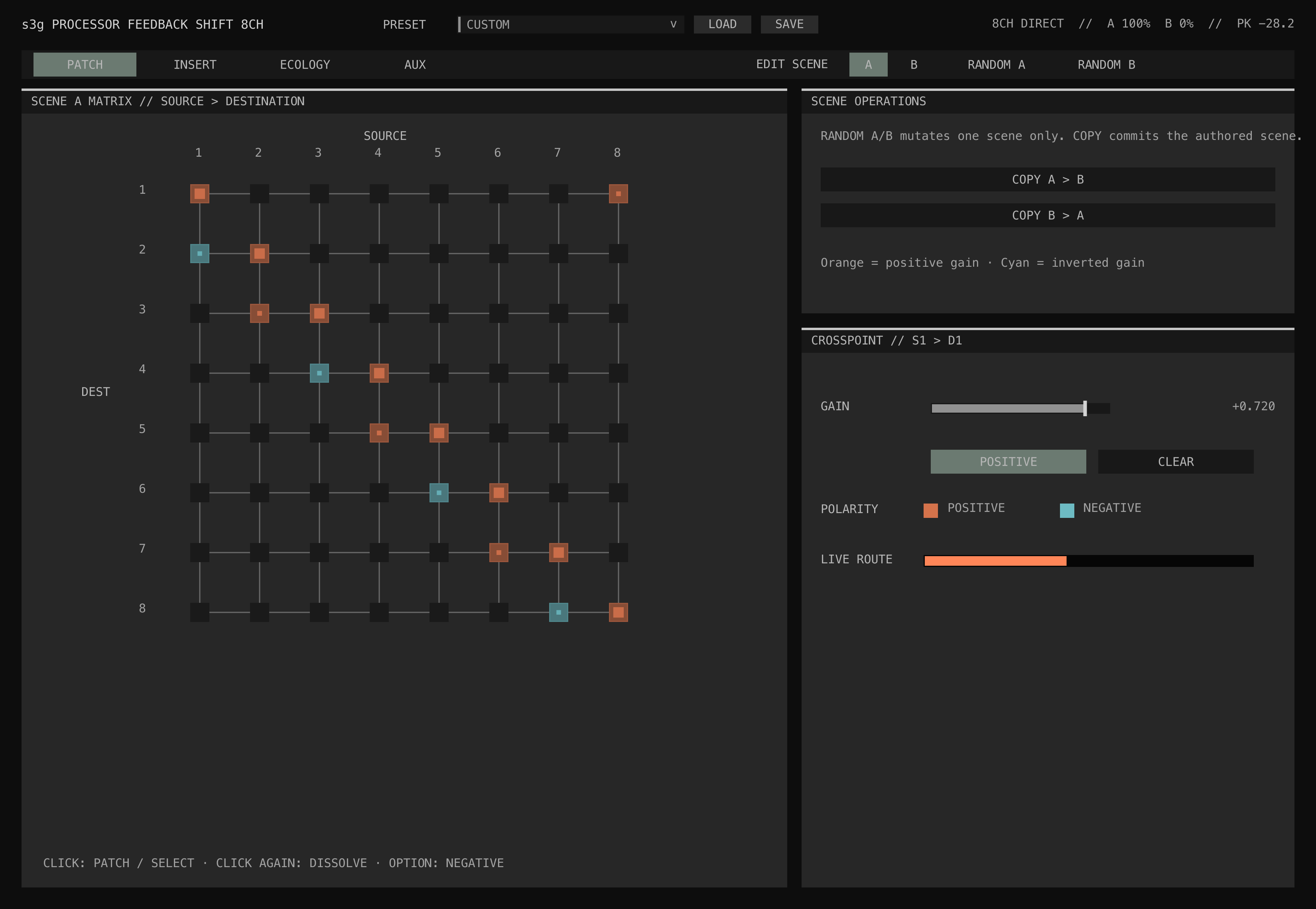Screen dimensions: 1316x909
Task: Toggle the POSITIVE polarity button
Action: [1009, 462]
